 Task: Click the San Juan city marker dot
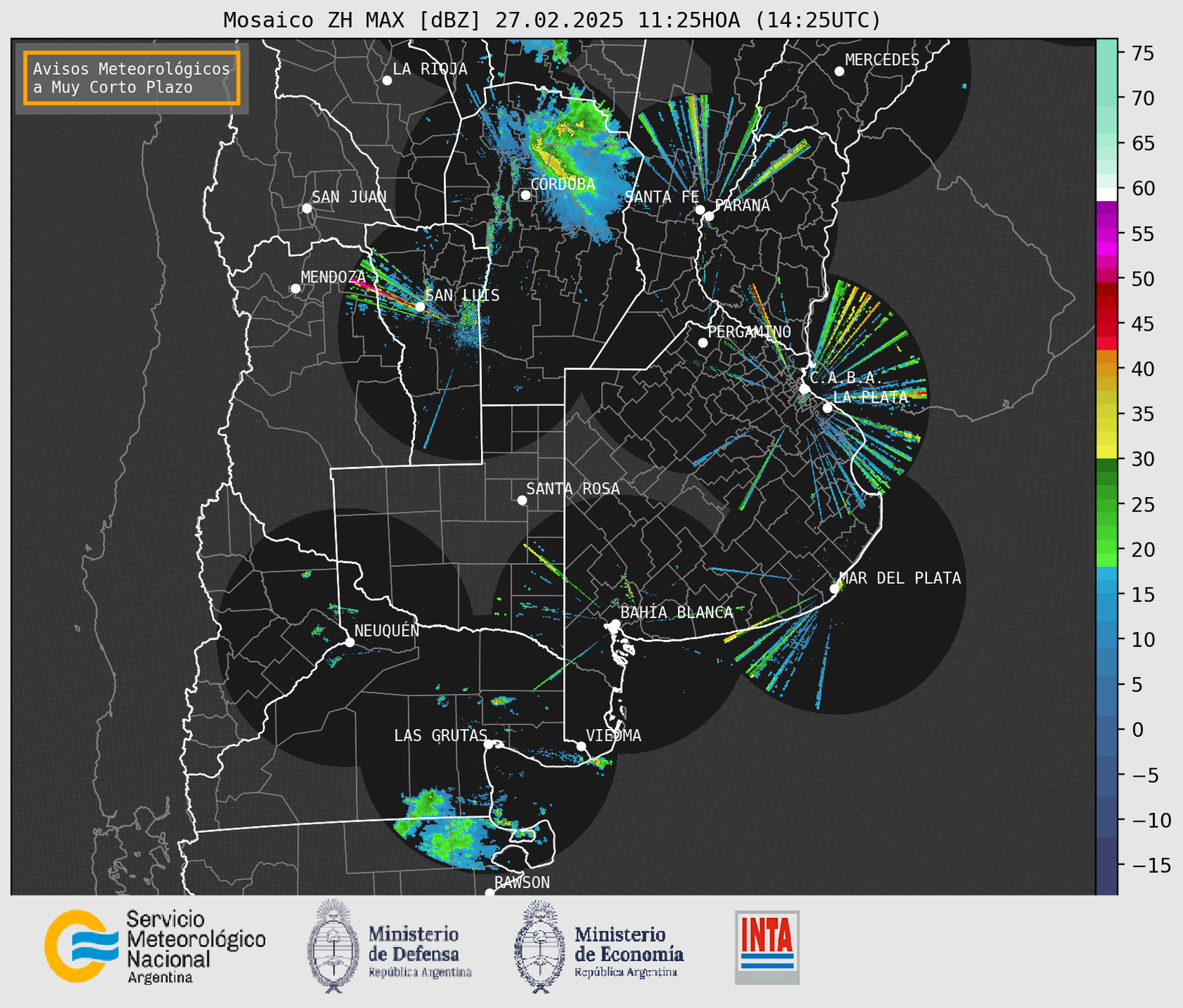[306, 208]
